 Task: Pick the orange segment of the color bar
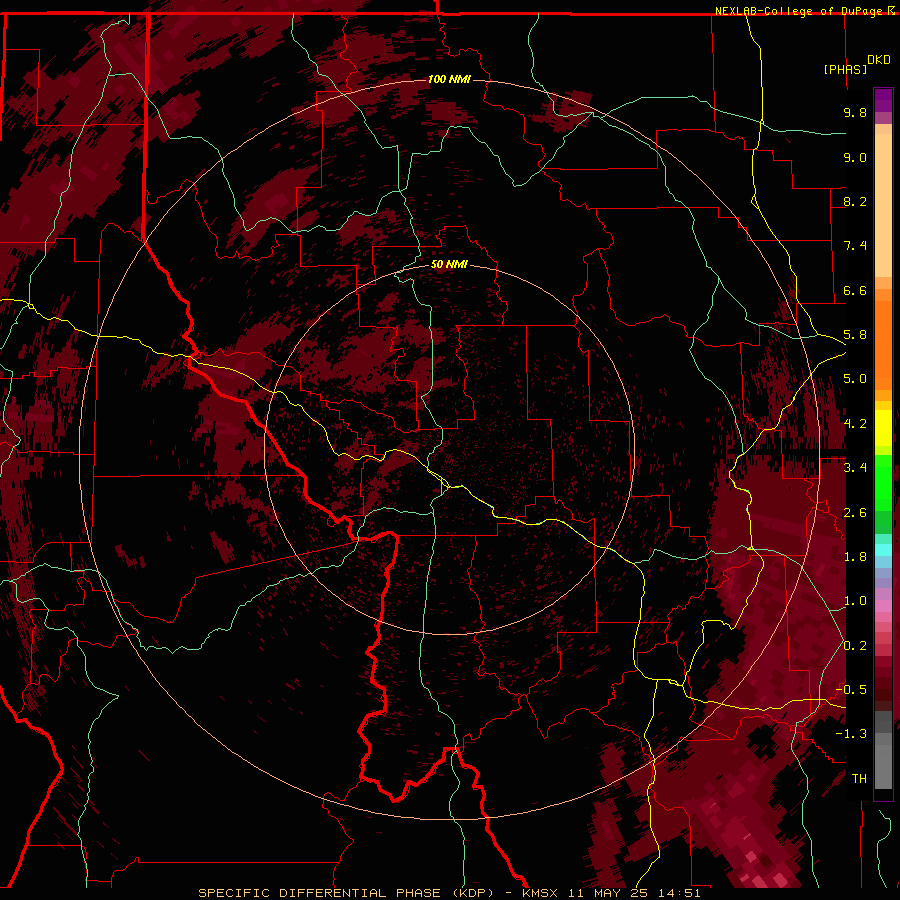point(883,344)
